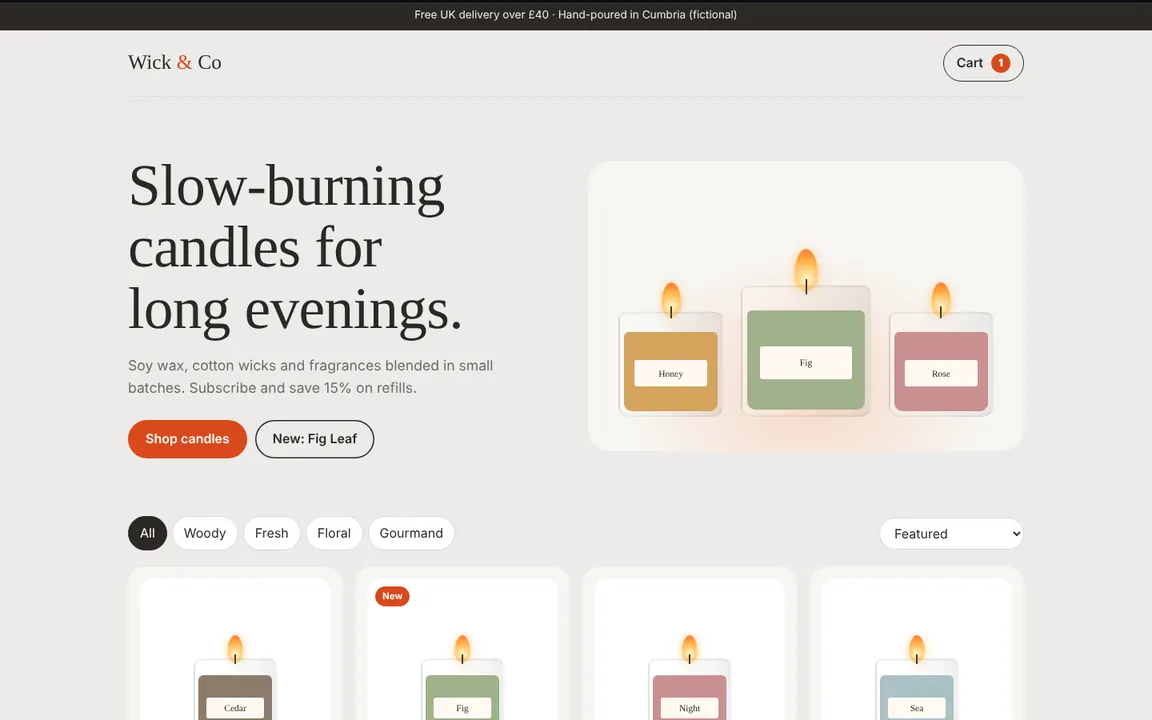Click the Shop candles button
The width and height of the screenshot is (1152, 720).
(187, 439)
